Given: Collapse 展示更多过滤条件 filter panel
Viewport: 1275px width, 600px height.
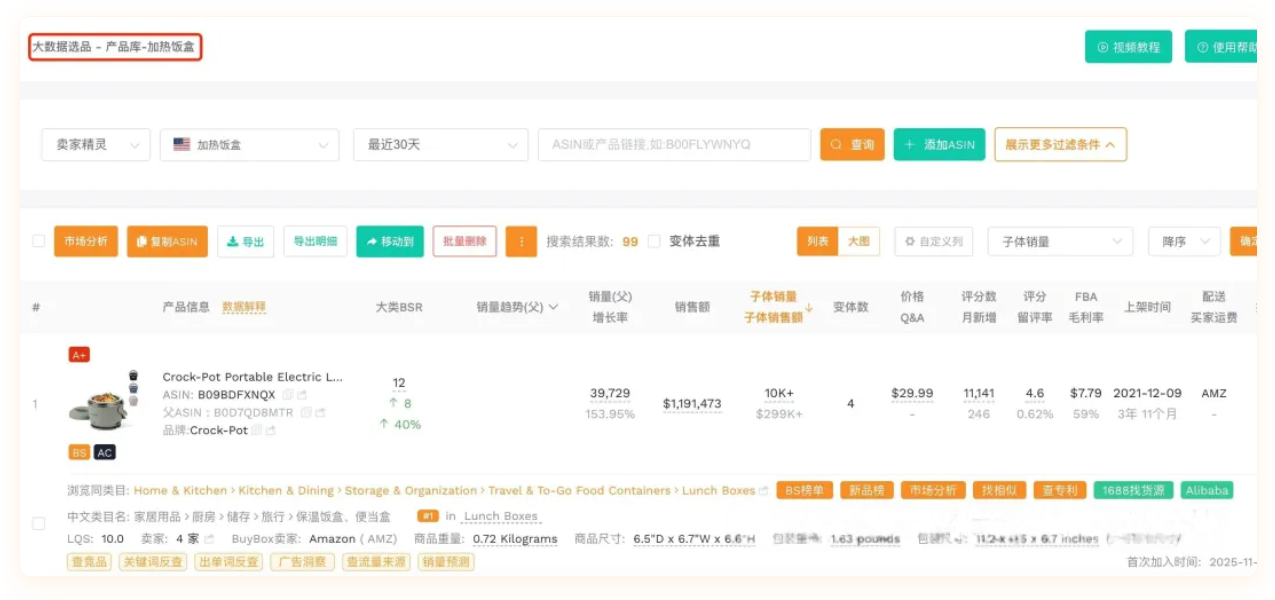Looking at the screenshot, I should [x=1058, y=144].
